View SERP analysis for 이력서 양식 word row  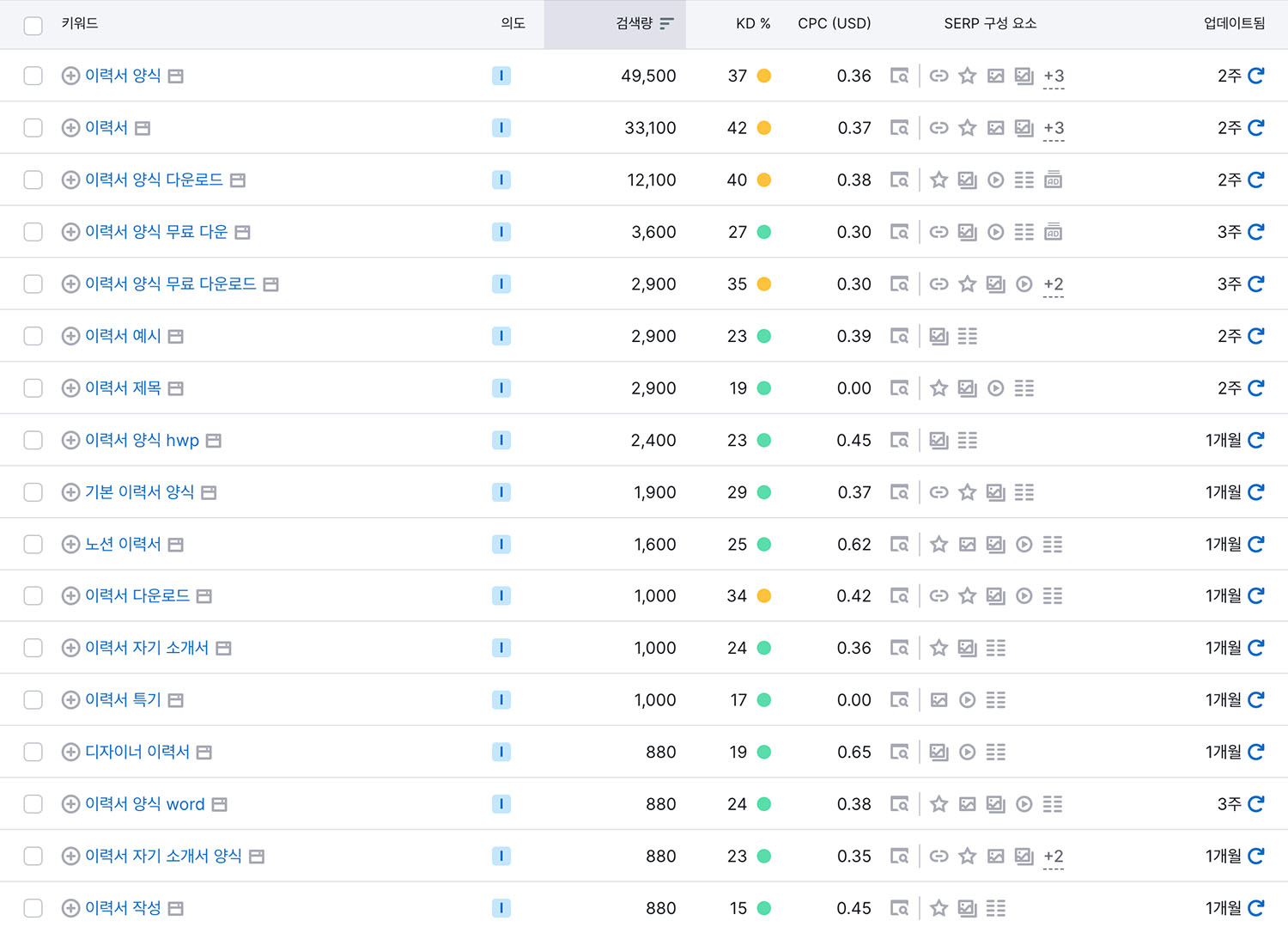(899, 804)
